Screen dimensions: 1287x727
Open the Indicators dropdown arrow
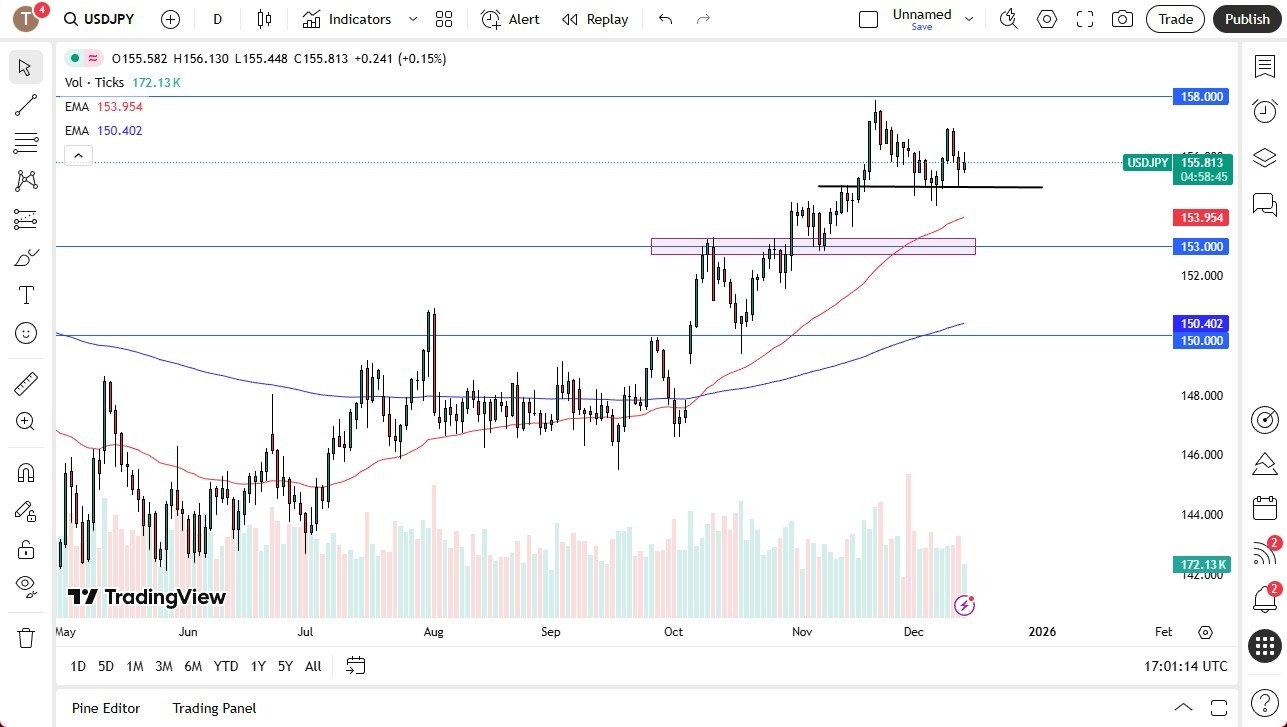pos(411,19)
